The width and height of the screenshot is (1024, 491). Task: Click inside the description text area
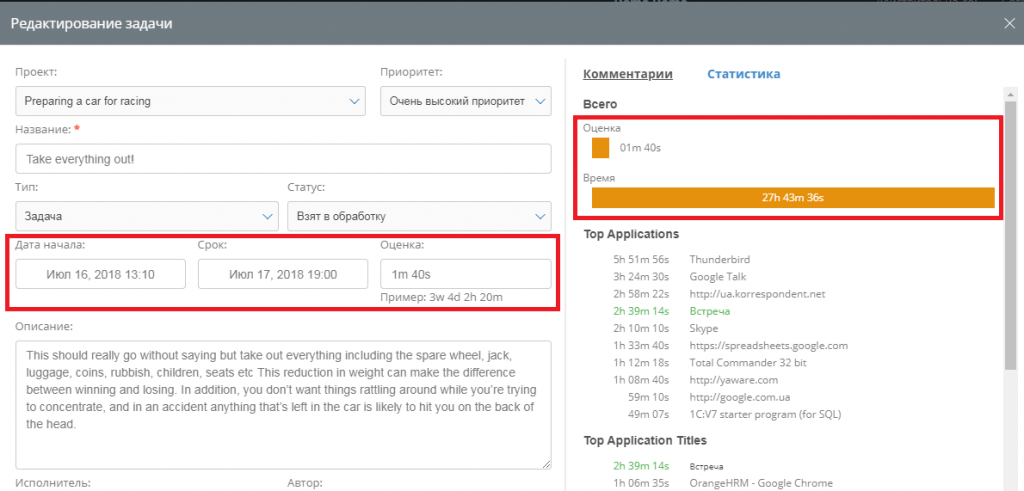click(x=283, y=404)
